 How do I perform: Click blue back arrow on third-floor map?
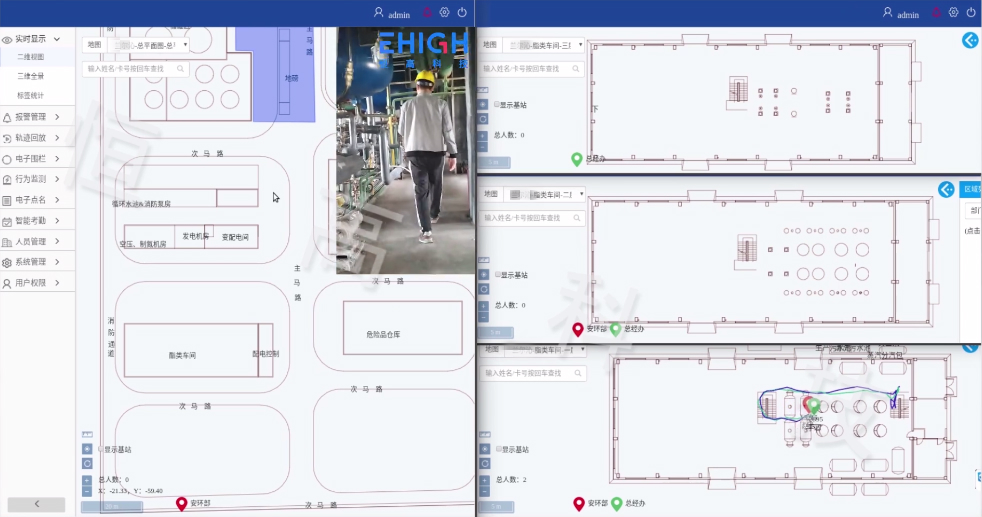[x=969, y=41]
